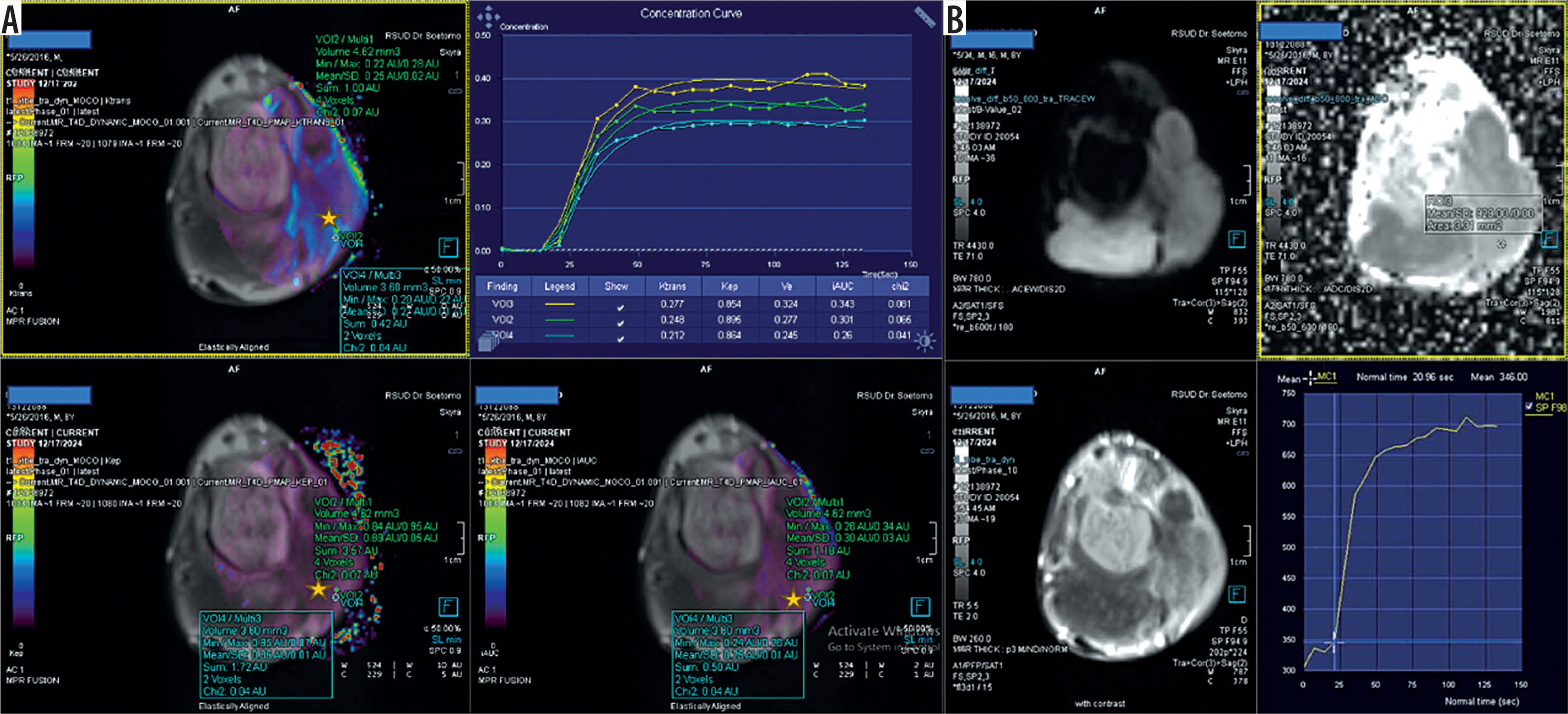
Task: Click the F orientation cube in Kep view
Action: 448,606
